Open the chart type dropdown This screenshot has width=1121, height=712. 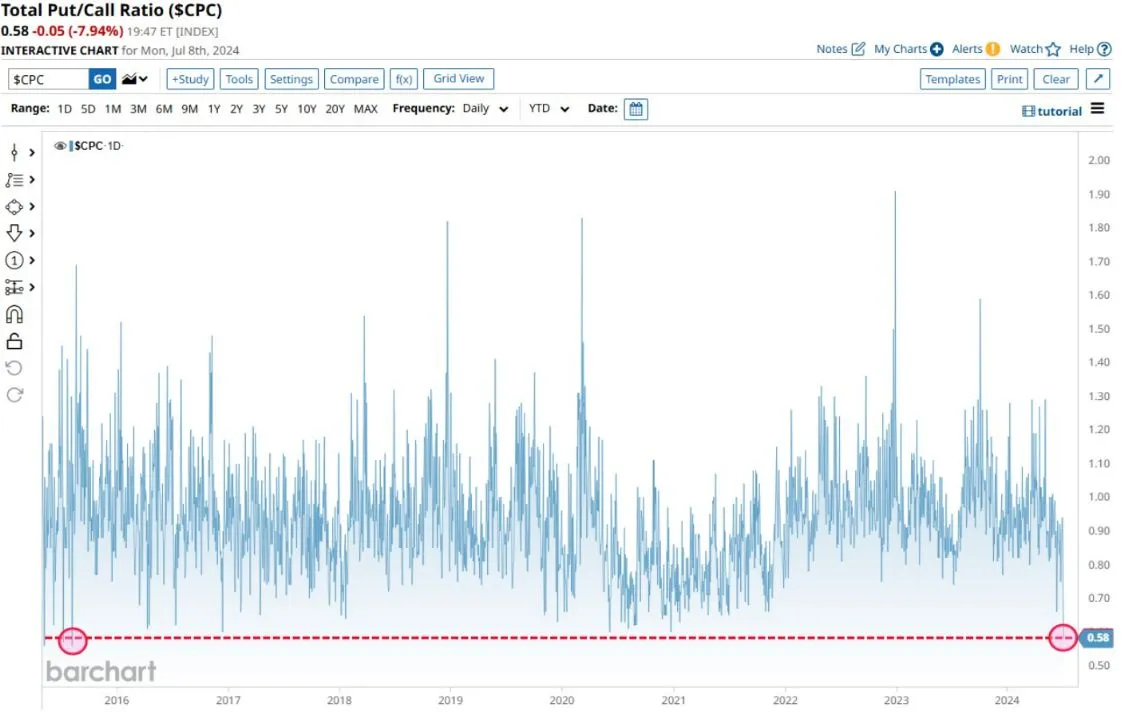click(135, 79)
